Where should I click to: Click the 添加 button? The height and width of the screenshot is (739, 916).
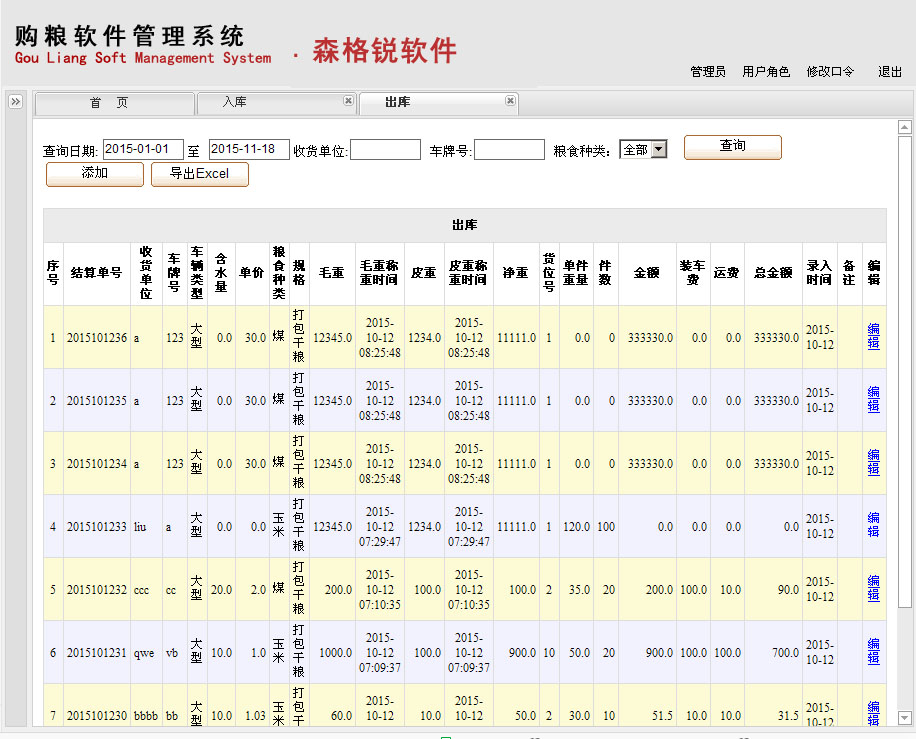(x=95, y=174)
